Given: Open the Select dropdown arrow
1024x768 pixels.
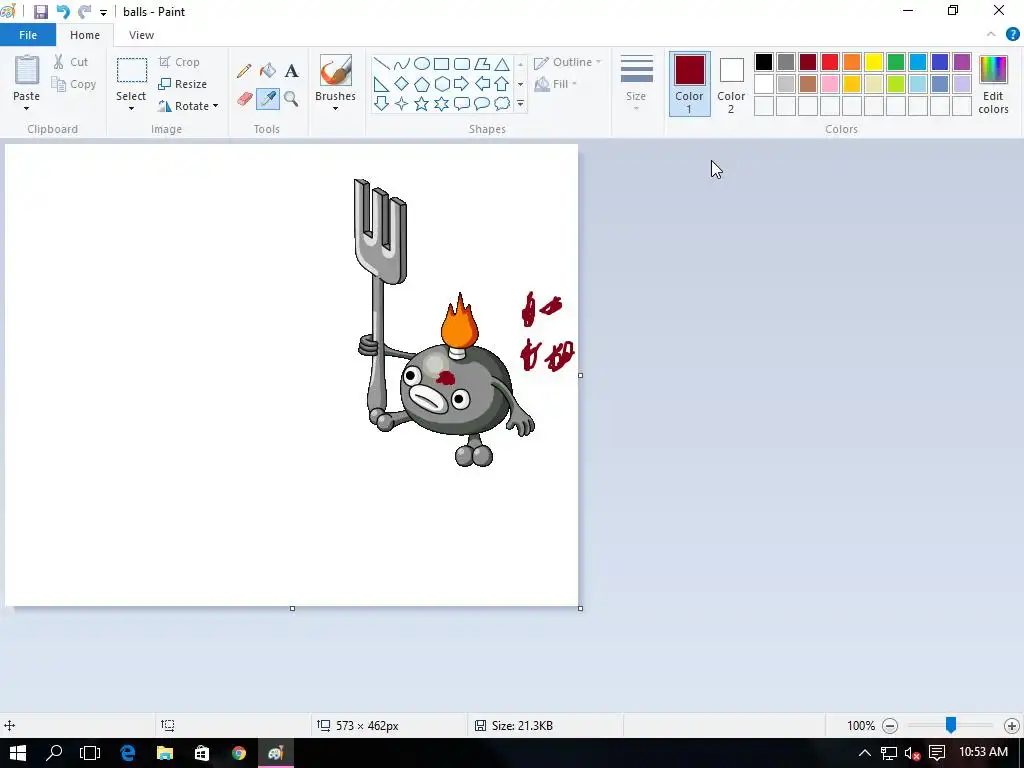Looking at the screenshot, I should (131, 108).
